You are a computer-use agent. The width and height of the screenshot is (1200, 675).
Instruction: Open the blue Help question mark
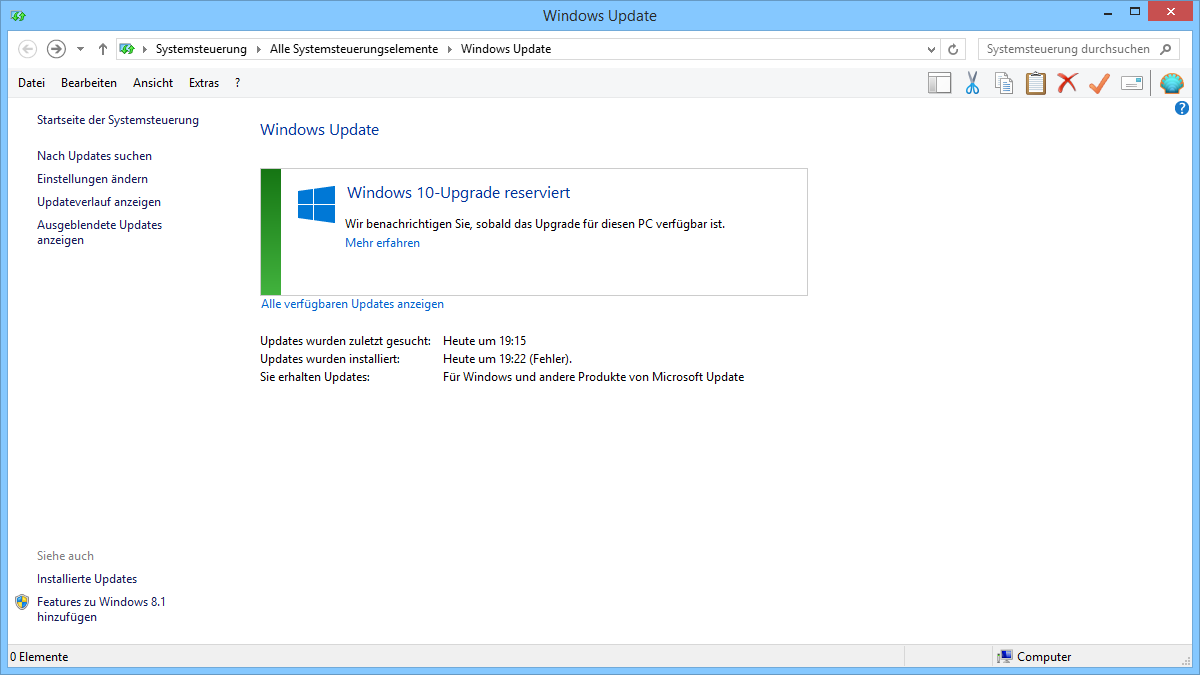(x=1182, y=108)
